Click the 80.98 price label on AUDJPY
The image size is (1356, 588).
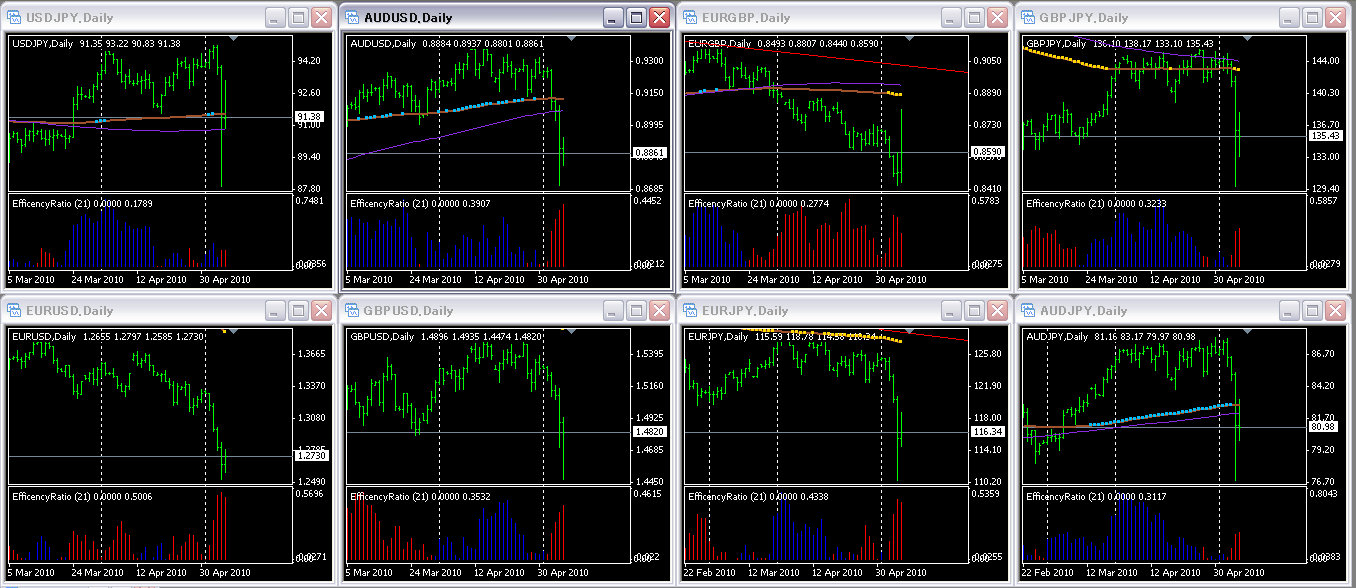click(1326, 427)
